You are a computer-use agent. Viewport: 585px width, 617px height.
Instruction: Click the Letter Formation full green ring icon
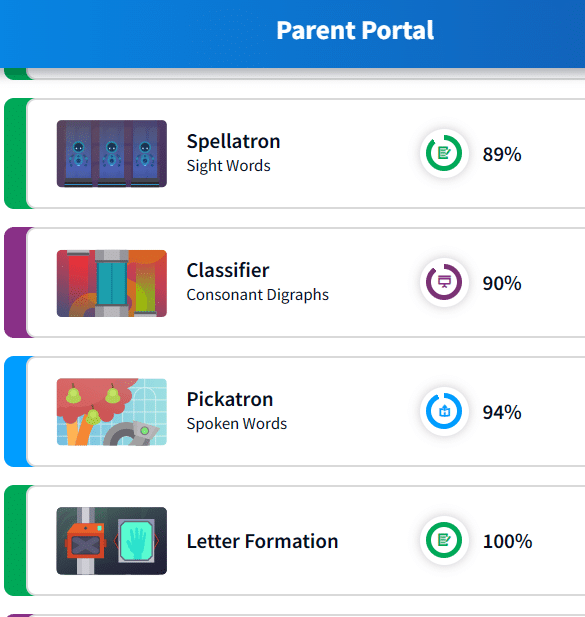(x=444, y=540)
